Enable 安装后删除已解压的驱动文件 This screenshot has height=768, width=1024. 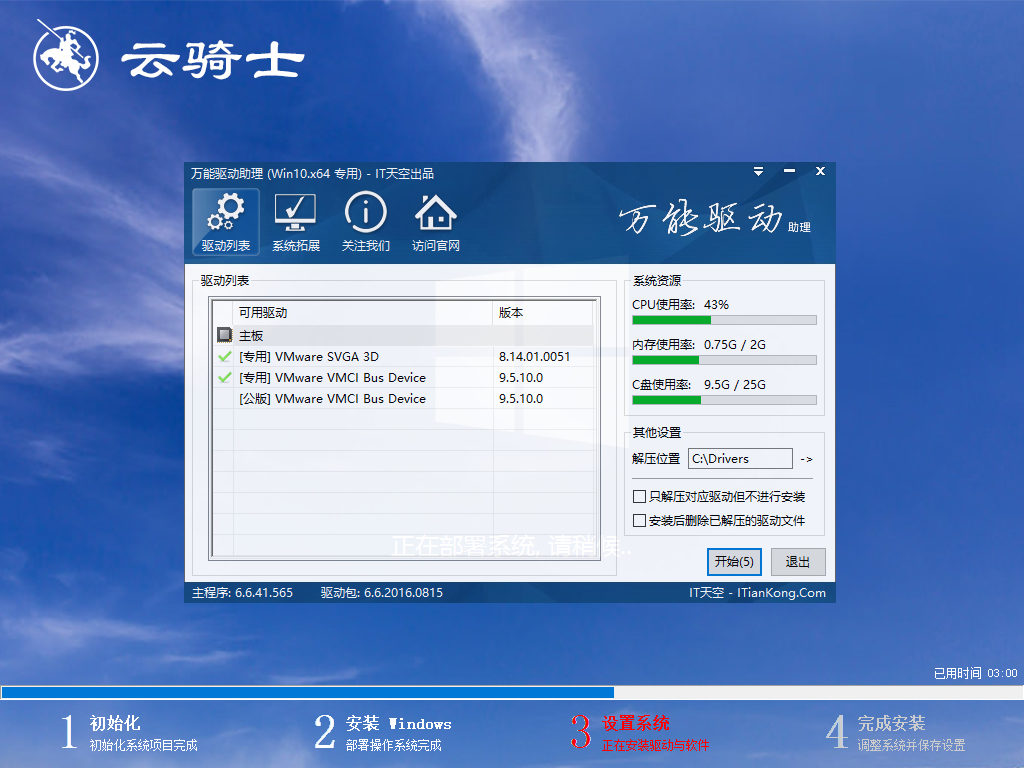[x=637, y=519]
